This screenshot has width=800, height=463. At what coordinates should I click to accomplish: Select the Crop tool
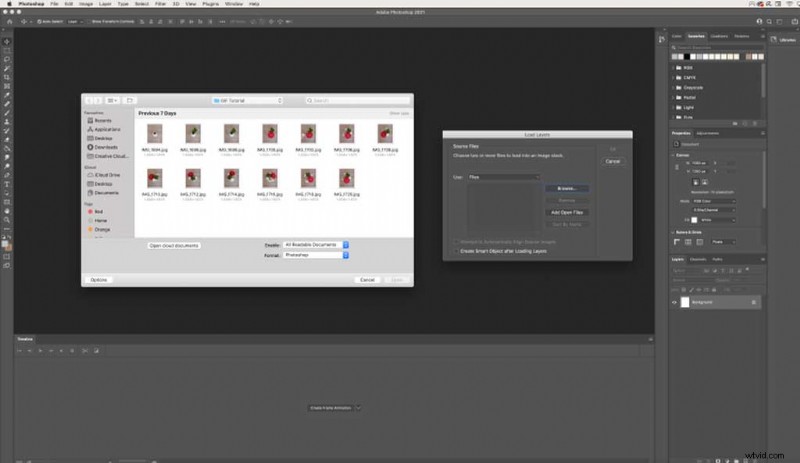tap(7, 78)
